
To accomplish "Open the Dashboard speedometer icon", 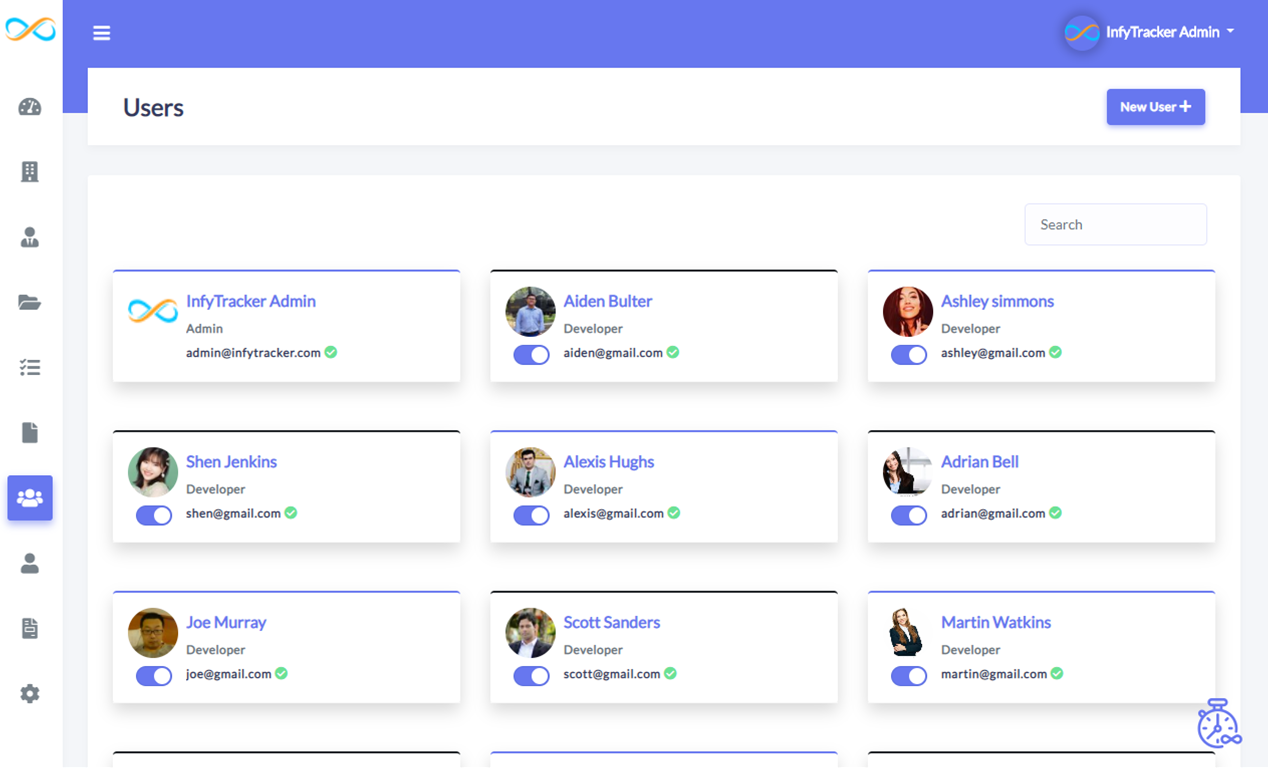I will pos(30,107).
